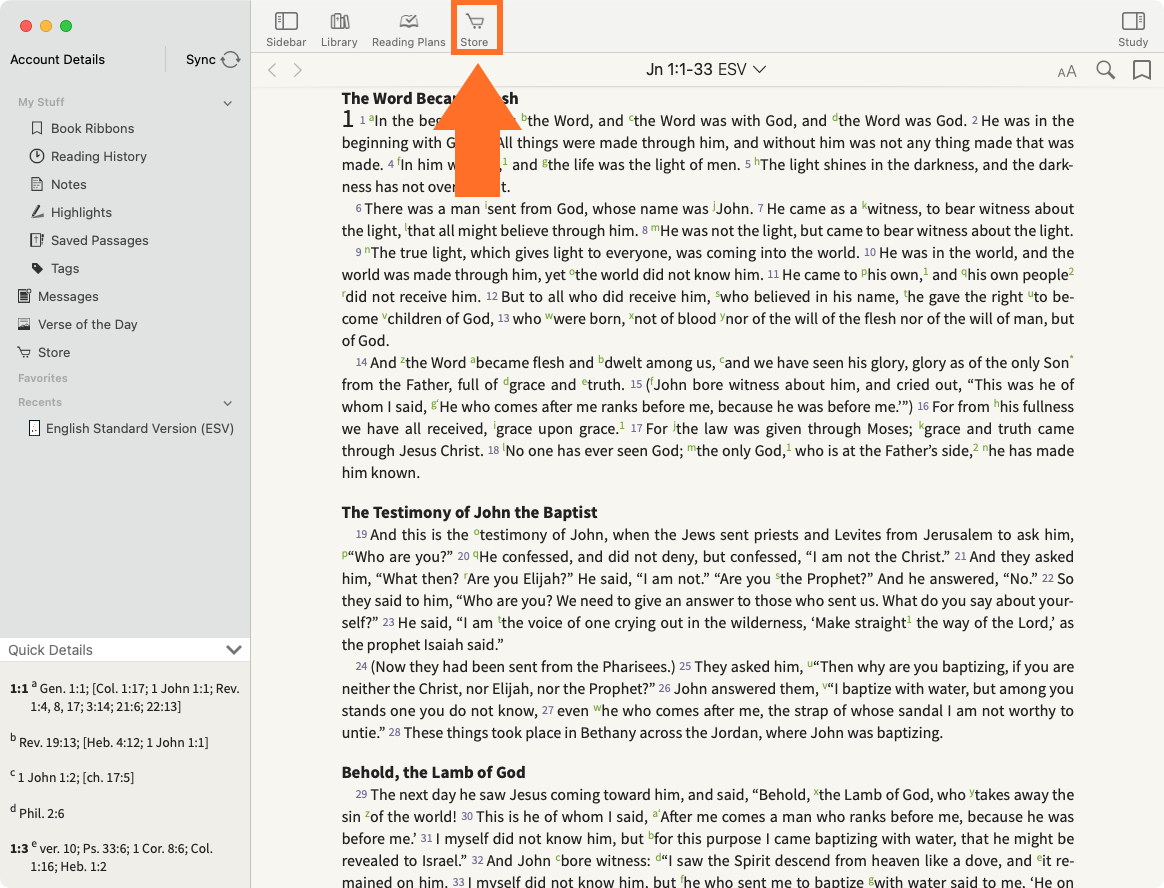Click verse number 19 in the passage
1164x888 pixels.
tap(362, 534)
